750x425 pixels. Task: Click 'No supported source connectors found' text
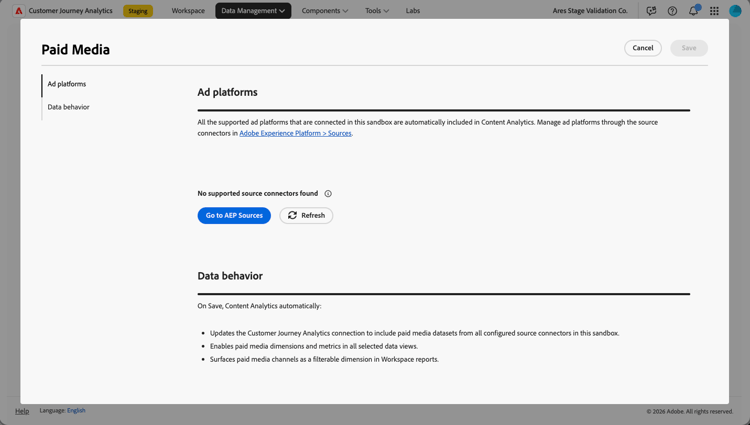coord(258,194)
